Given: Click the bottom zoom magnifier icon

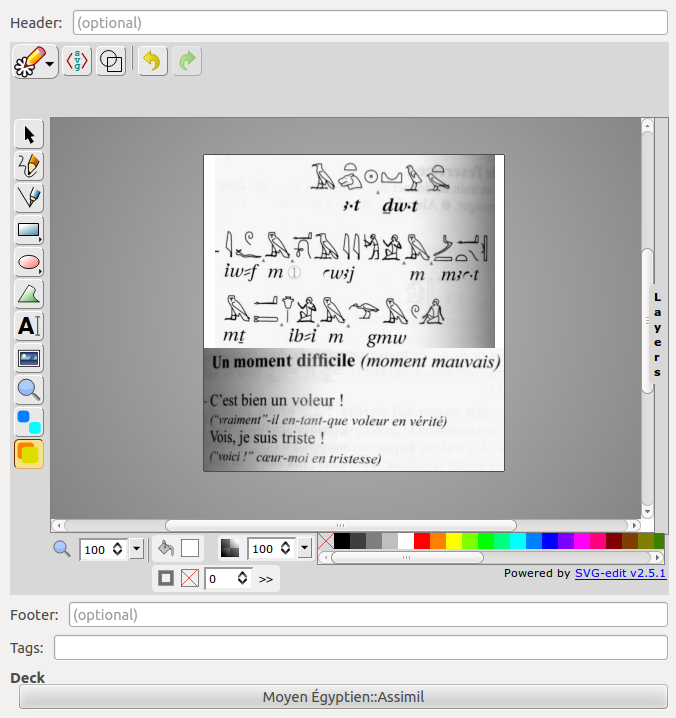Looking at the screenshot, I should pyautogui.click(x=62, y=549).
